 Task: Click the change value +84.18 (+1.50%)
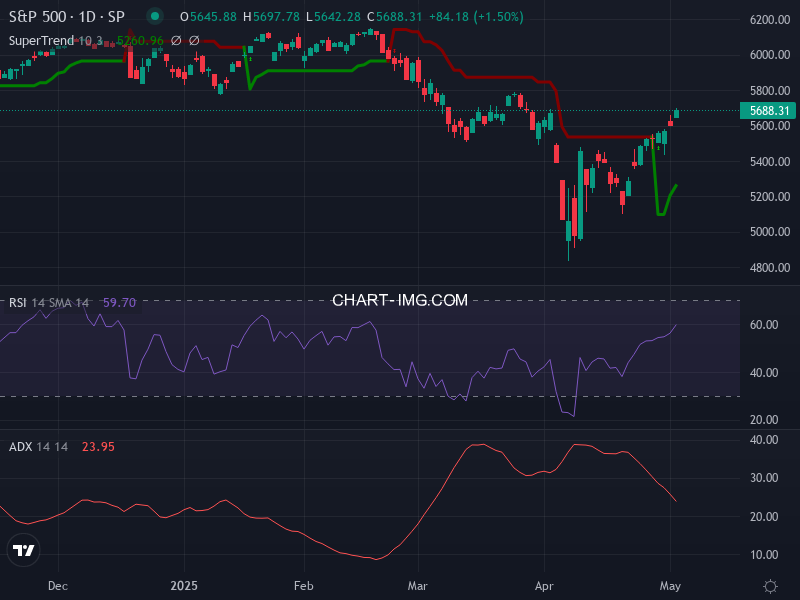point(476,17)
